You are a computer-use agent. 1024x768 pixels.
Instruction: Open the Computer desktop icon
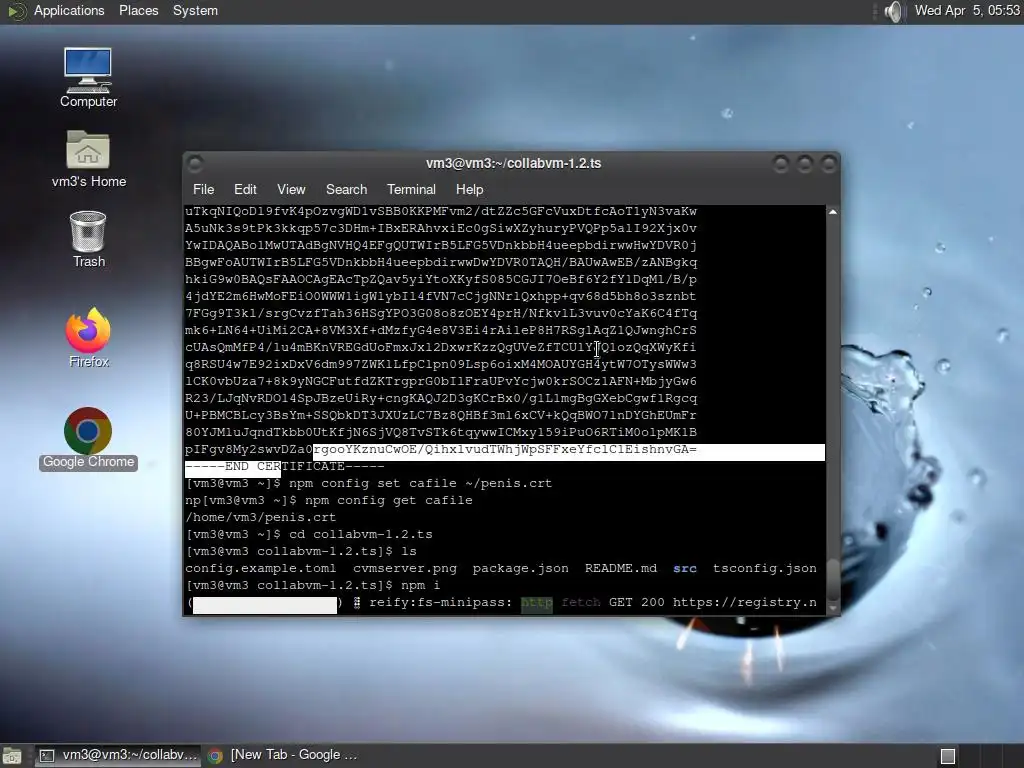tap(88, 77)
